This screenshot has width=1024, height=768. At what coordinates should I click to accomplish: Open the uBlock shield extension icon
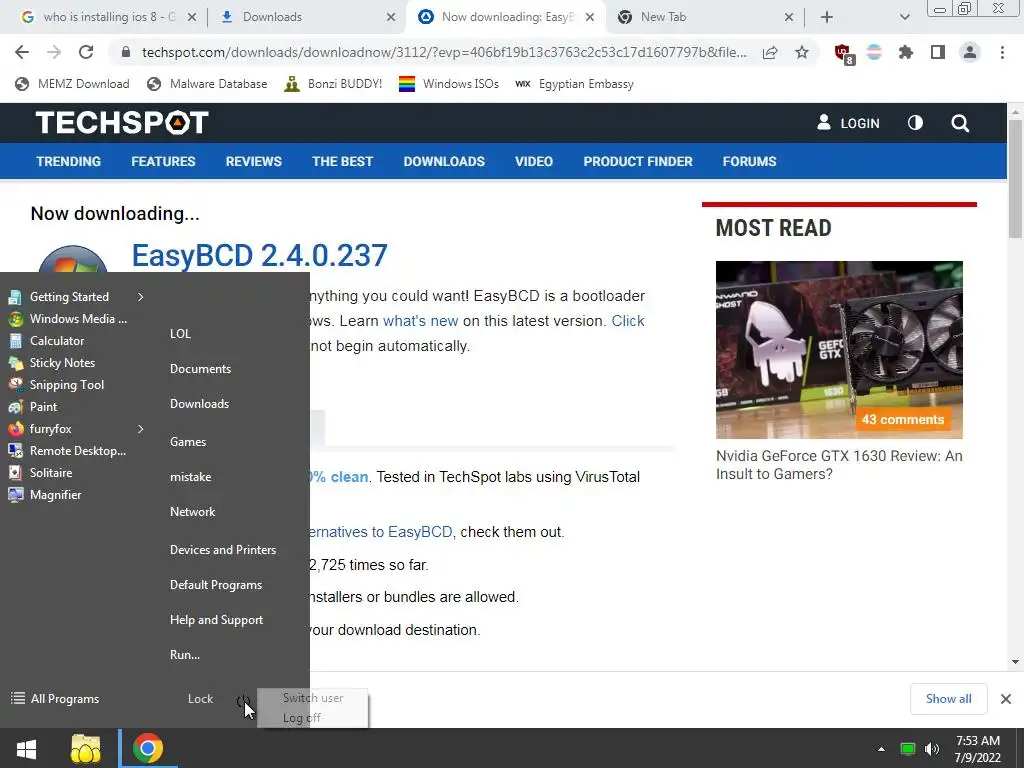click(844, 54)
